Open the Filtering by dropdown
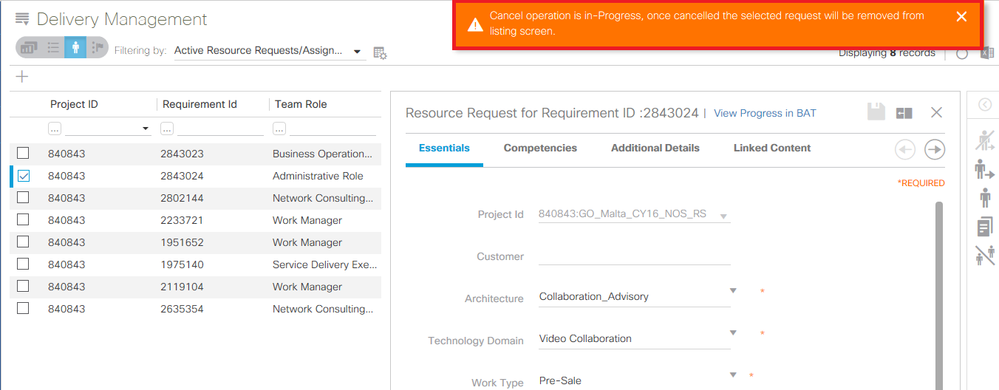This screenshot has width=999, height=390. [268, 50]
